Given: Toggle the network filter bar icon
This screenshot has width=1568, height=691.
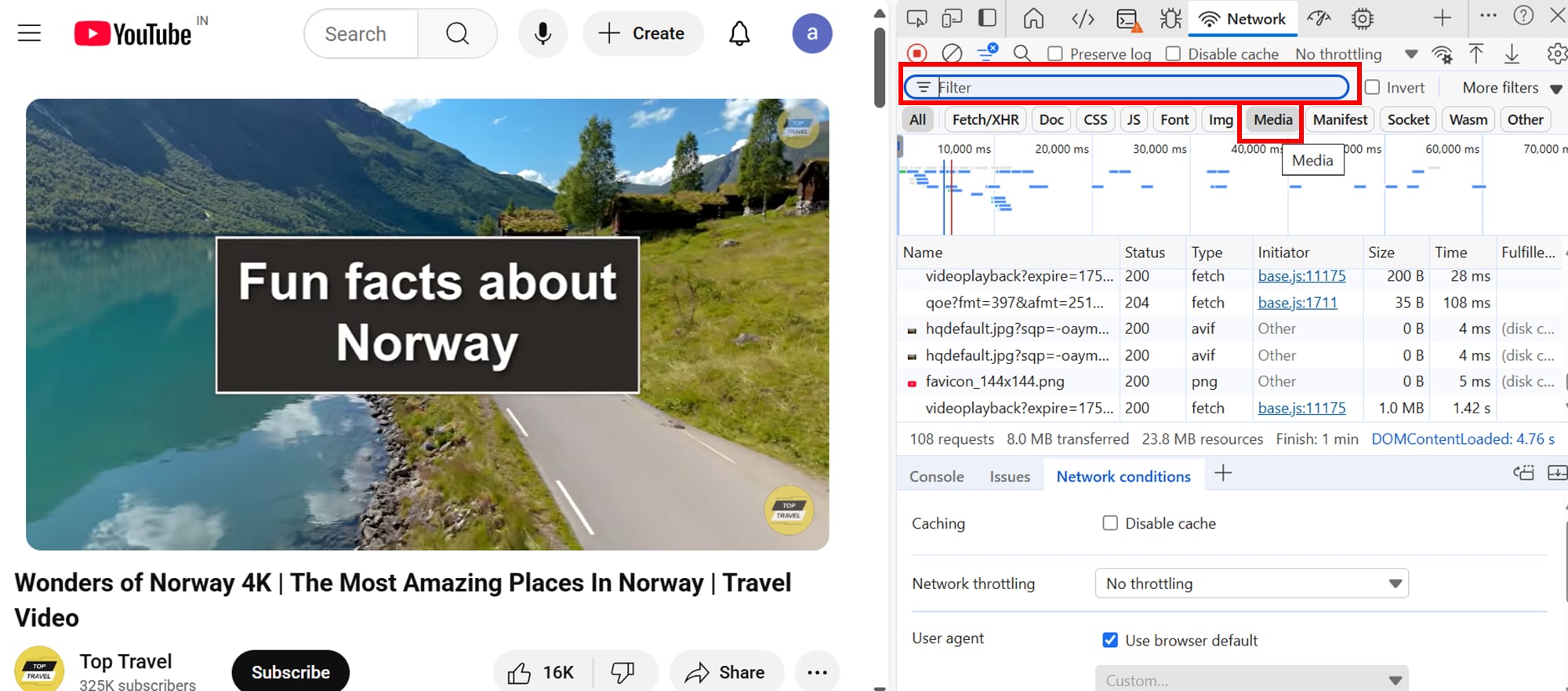Looking at the screenshot, I should (987, 53).
